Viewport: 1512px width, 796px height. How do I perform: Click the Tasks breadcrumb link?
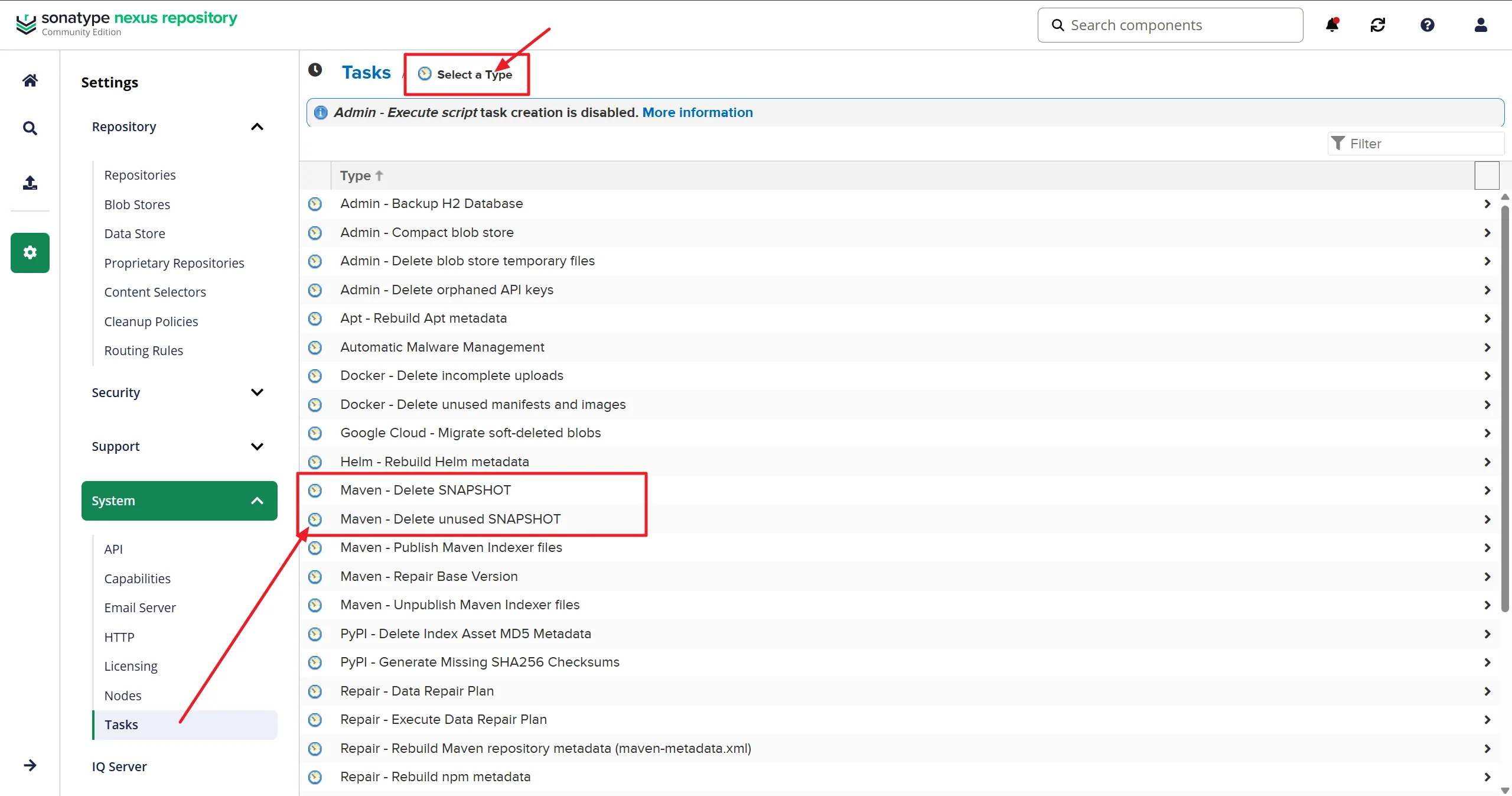366,72
